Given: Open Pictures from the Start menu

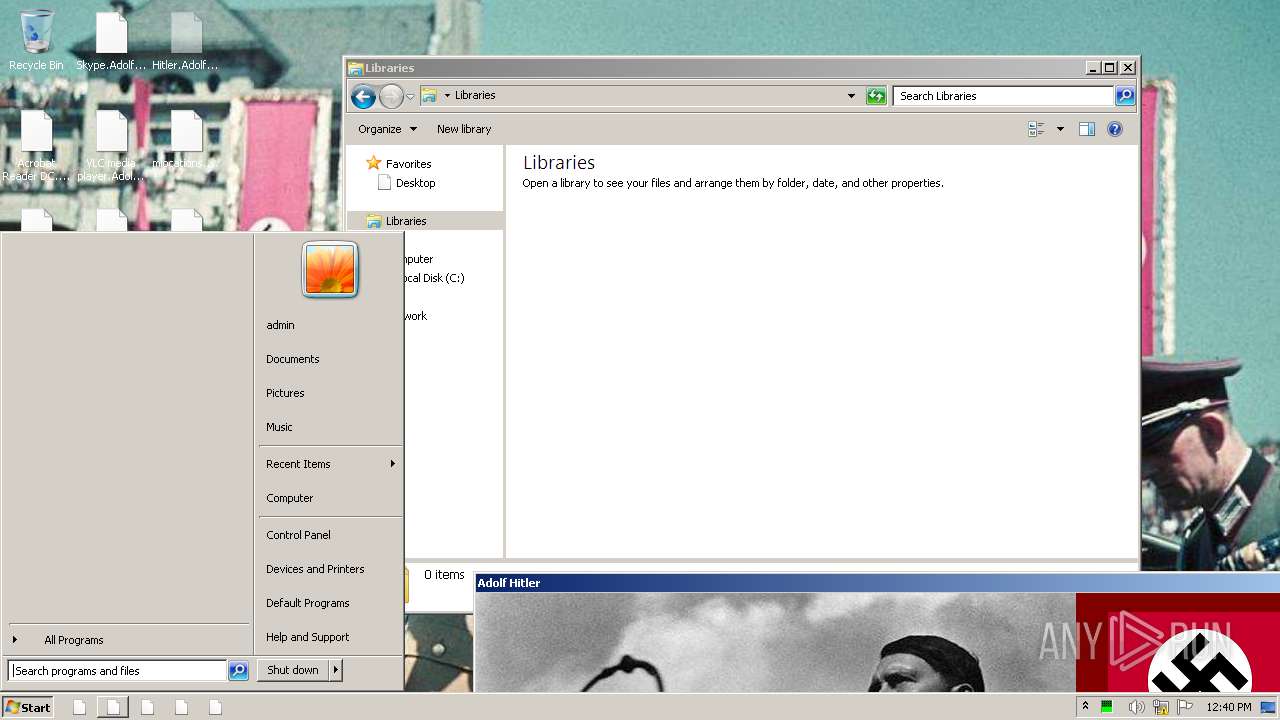Looking at the screenshot, I should [x=285, y=393].
